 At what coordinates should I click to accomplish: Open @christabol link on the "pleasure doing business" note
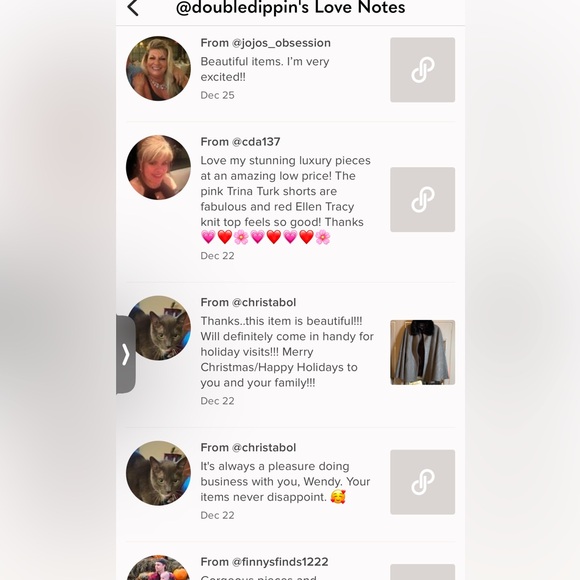pyautogui.click(x=264, y=447)
